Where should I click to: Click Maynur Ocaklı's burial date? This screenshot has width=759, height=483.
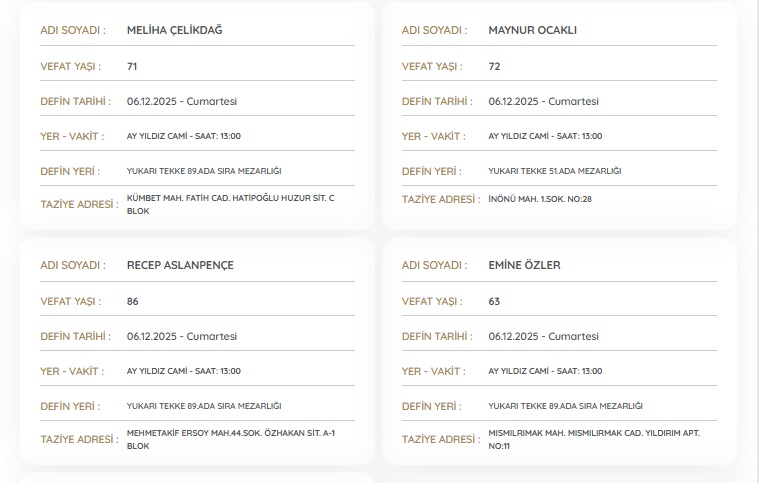(x=543, y=101)
